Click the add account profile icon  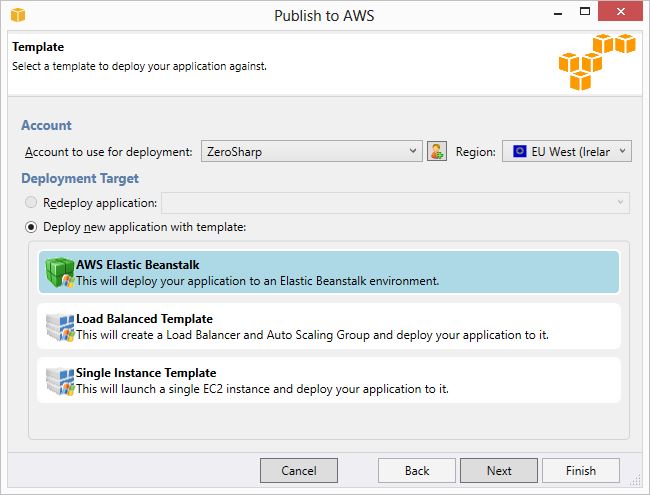[437, 151]
